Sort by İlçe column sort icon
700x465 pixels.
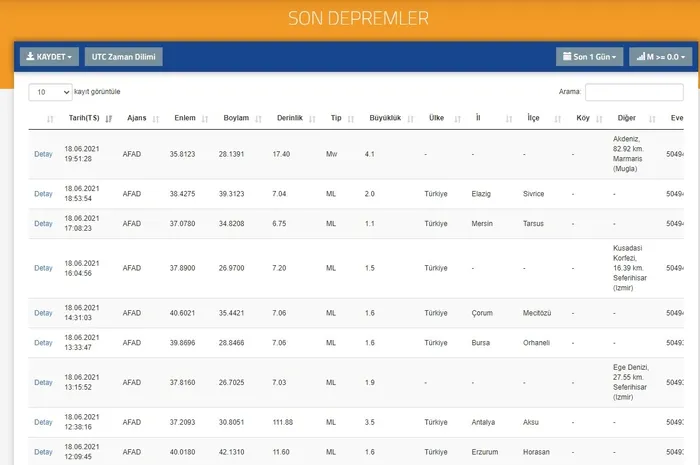coord(557,119)
